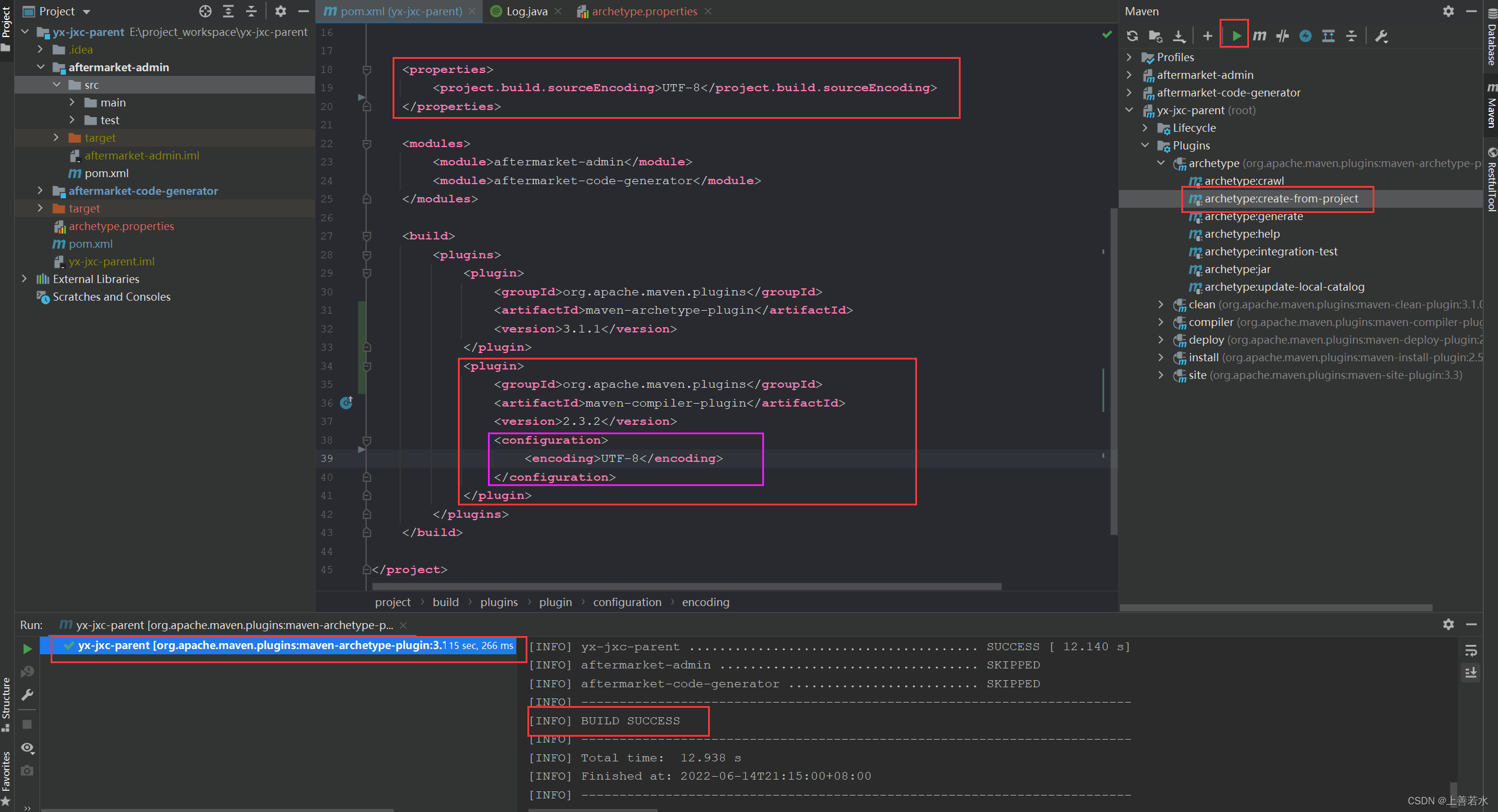Collapse all in Maven tool window
This screenshot has height=812, width=1498.
coord(1351,36)
